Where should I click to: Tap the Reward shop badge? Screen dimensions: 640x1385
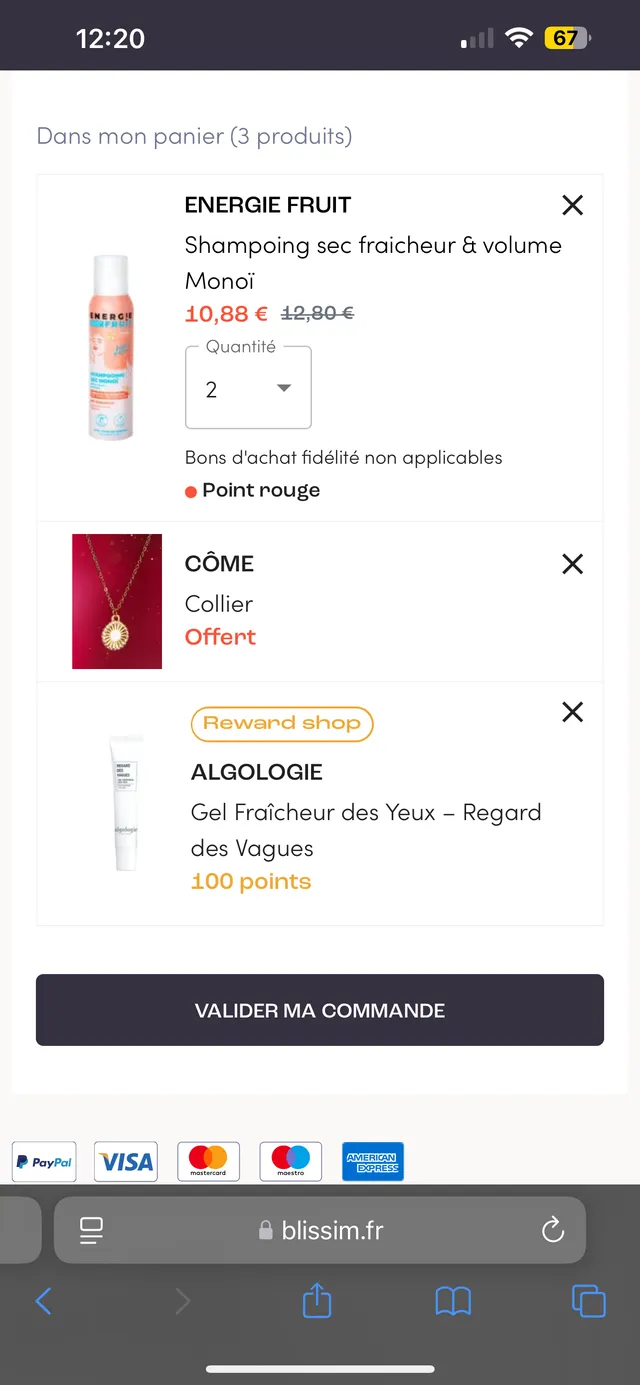point(282,721)
